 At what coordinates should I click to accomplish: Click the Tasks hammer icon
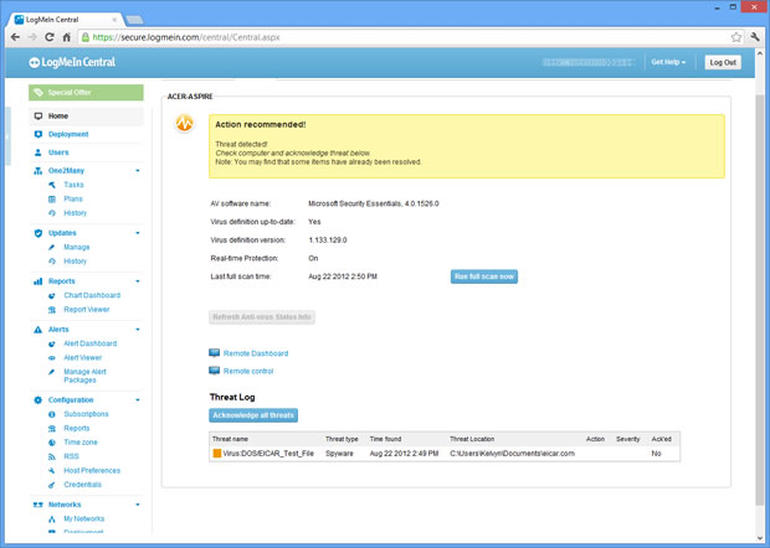52,185
